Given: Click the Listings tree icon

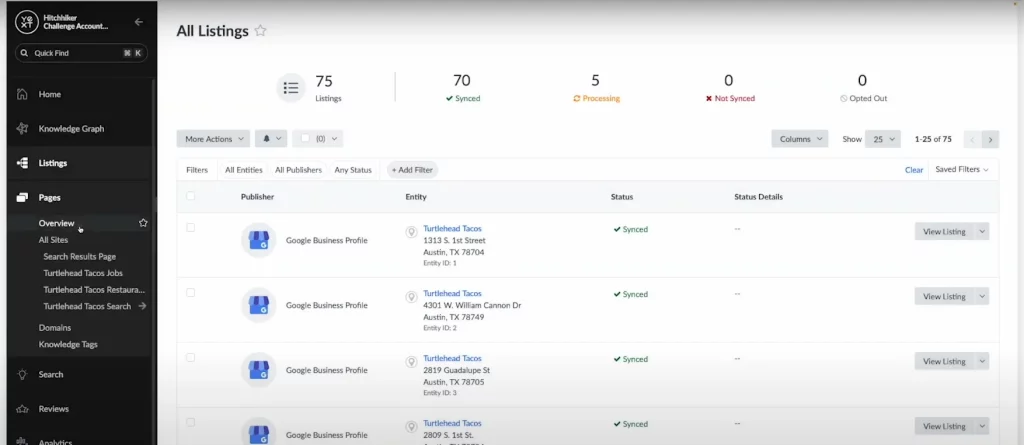Looking at the screenshot, I should tap(22, 163).
